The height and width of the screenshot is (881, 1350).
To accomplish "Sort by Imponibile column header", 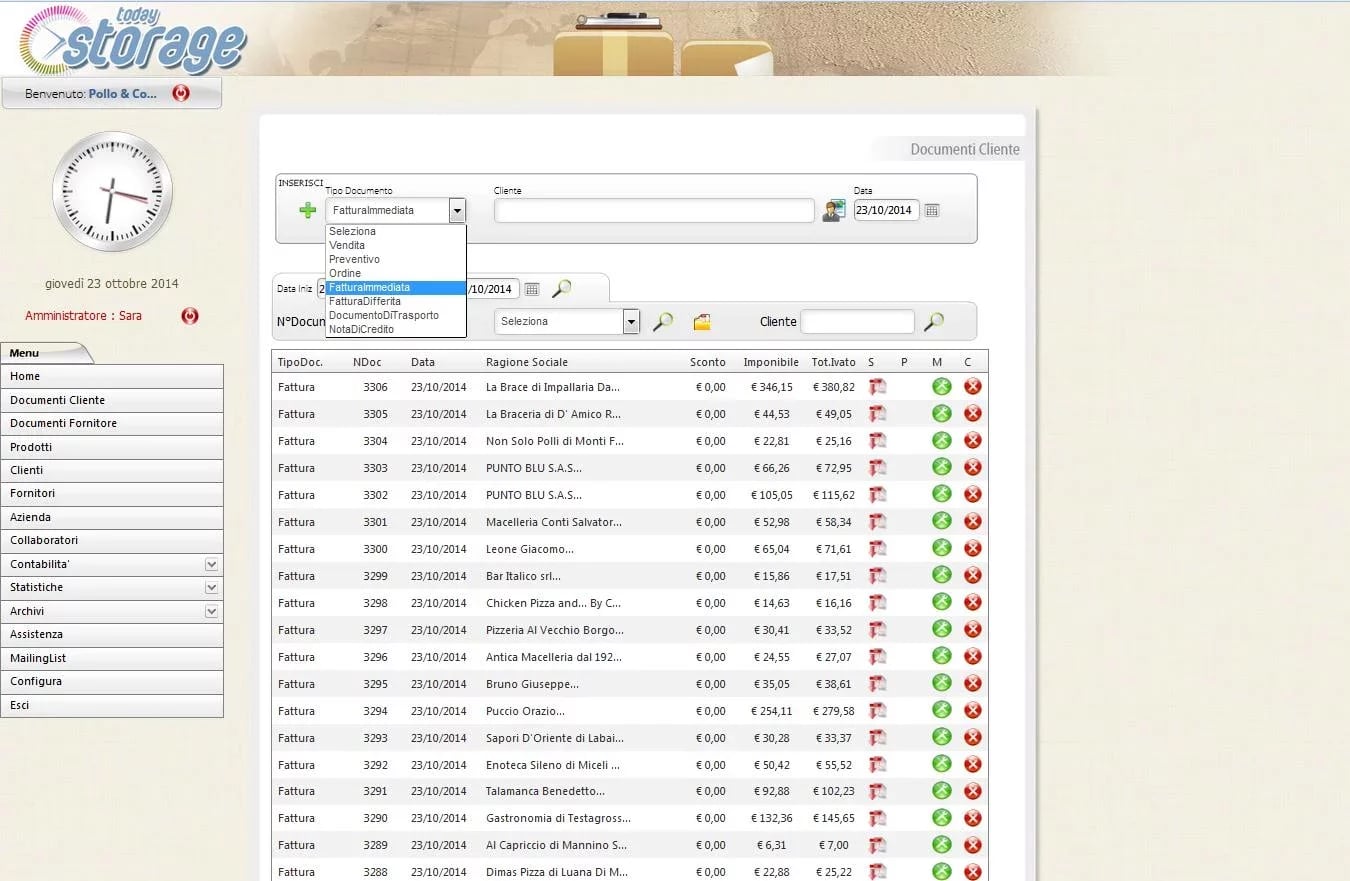I will [x=771, y=362].
